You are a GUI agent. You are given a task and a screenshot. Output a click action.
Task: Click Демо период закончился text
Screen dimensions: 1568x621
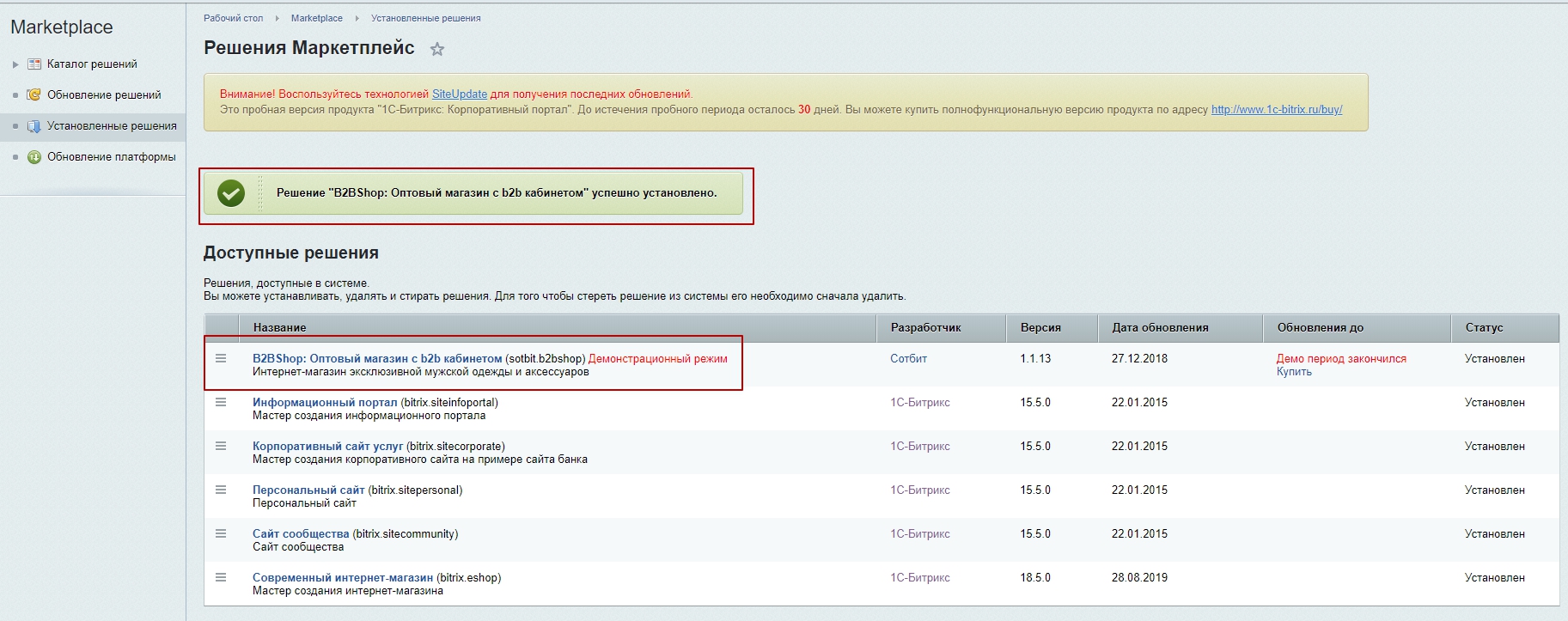tap(1341, 359)
